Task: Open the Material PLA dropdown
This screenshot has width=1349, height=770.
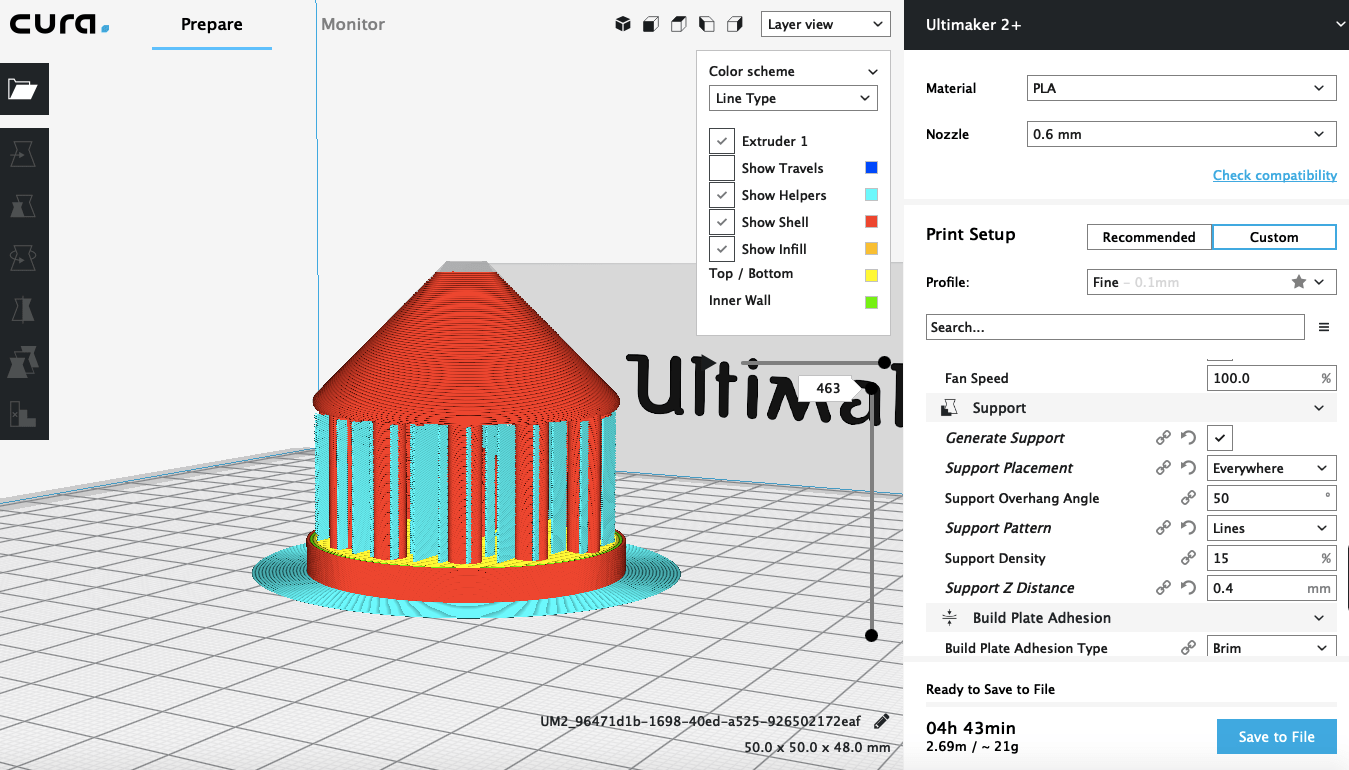Action: (1182, 88)
